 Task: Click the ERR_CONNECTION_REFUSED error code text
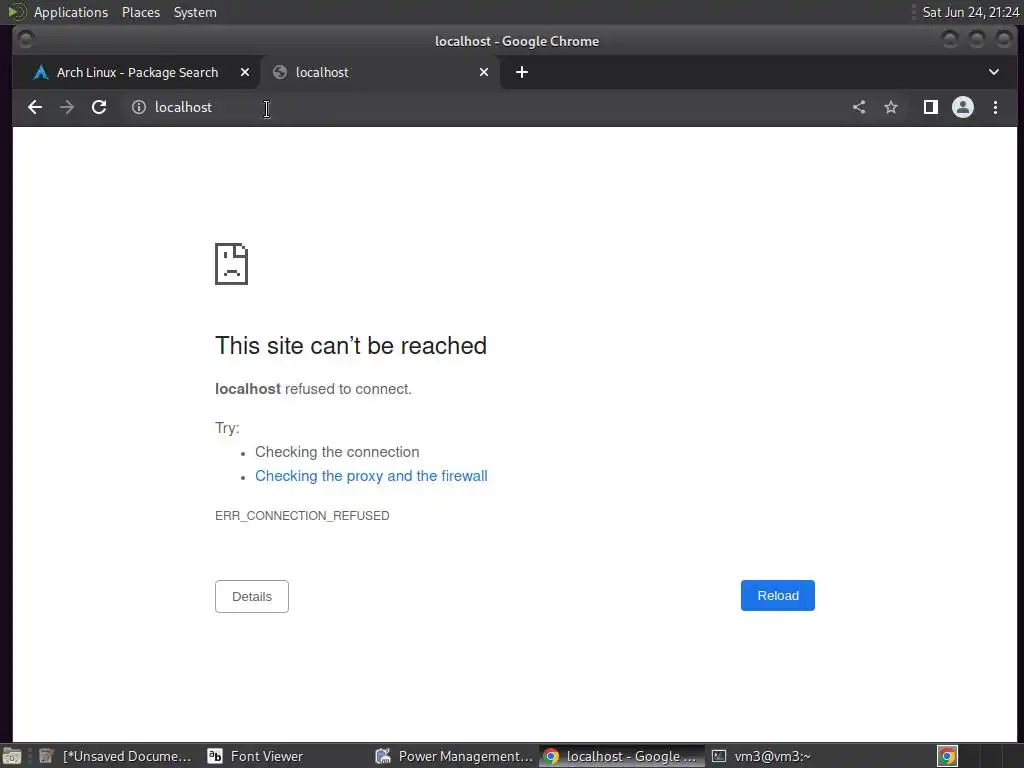(302, 516)
